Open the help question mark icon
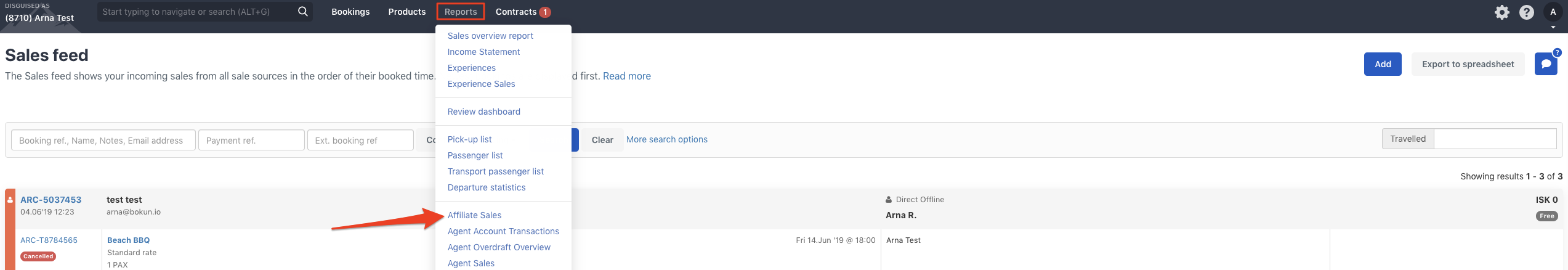The height and width of the screenshot is (270, 1568). (1527, 12)
